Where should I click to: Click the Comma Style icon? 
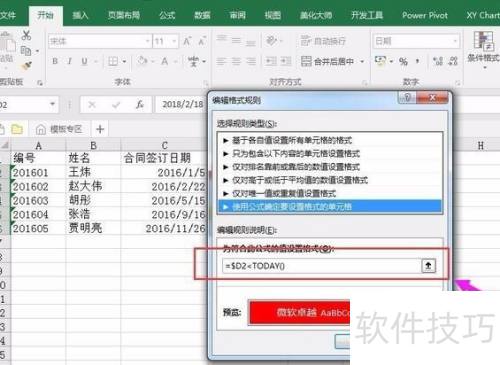(418, 61)
